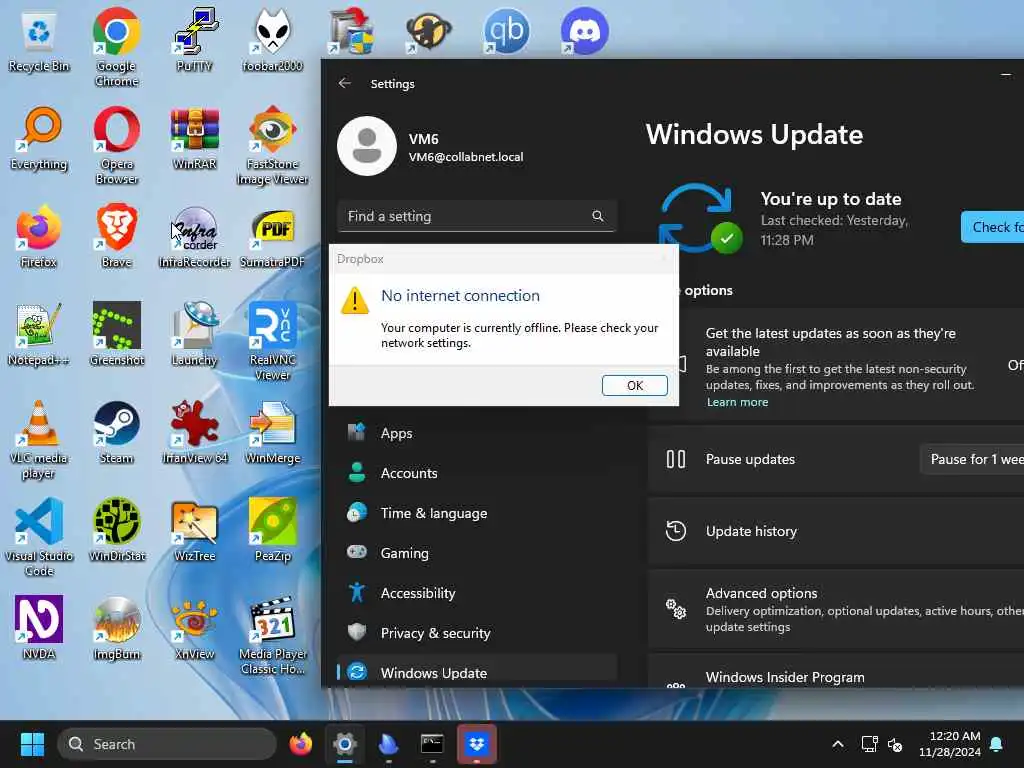
Task: Open the Windows Start menu
Action: (x=32, y=744)
